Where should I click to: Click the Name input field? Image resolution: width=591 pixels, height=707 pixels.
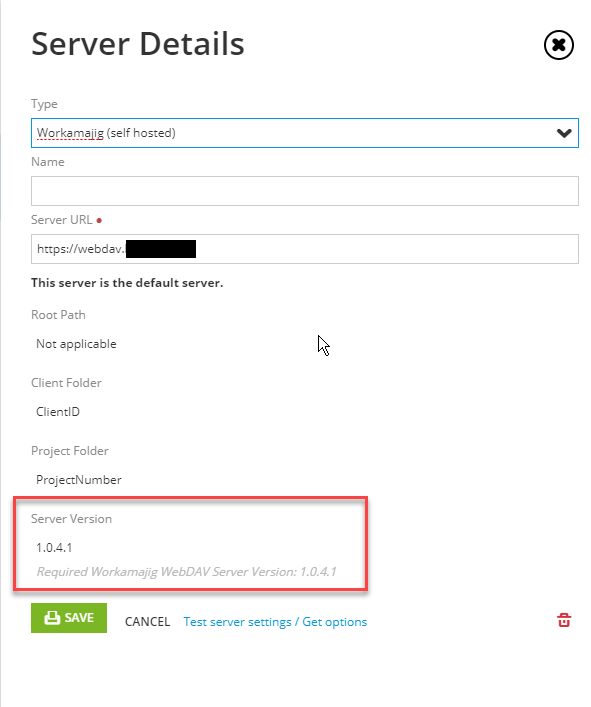pyautogui.click(x=305, y=191)
